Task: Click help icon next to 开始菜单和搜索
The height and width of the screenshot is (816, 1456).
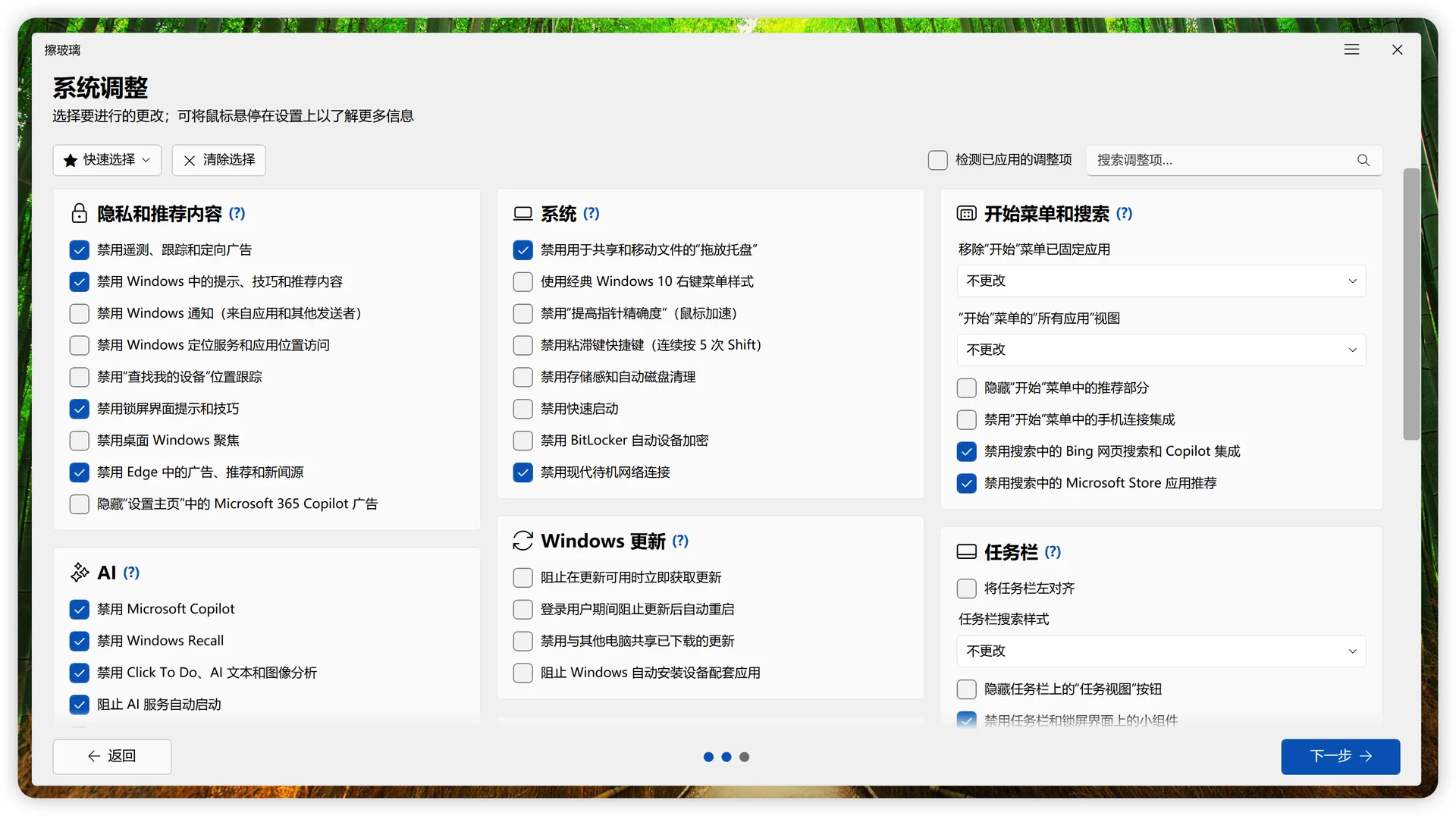Action: click(1124, 213)
